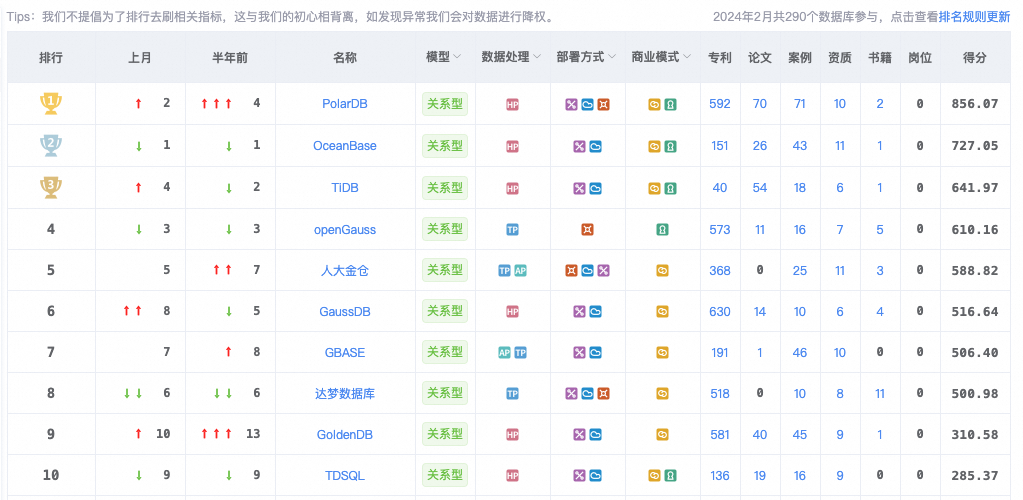The image size is (1023, 500).
Task: Click the HP icon in the GoldenDB row
Action: pos(513,435)
